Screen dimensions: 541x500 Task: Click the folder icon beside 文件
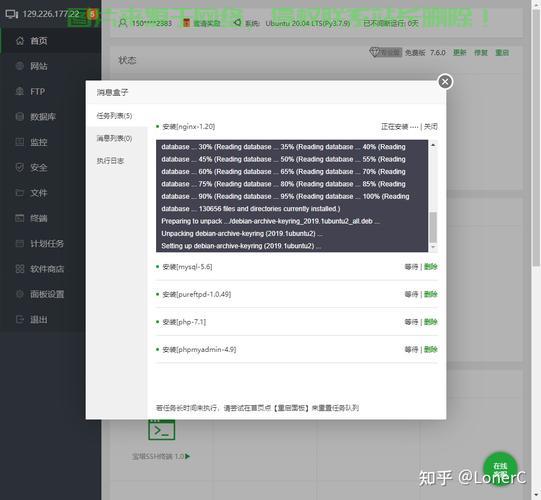(20, 193)
